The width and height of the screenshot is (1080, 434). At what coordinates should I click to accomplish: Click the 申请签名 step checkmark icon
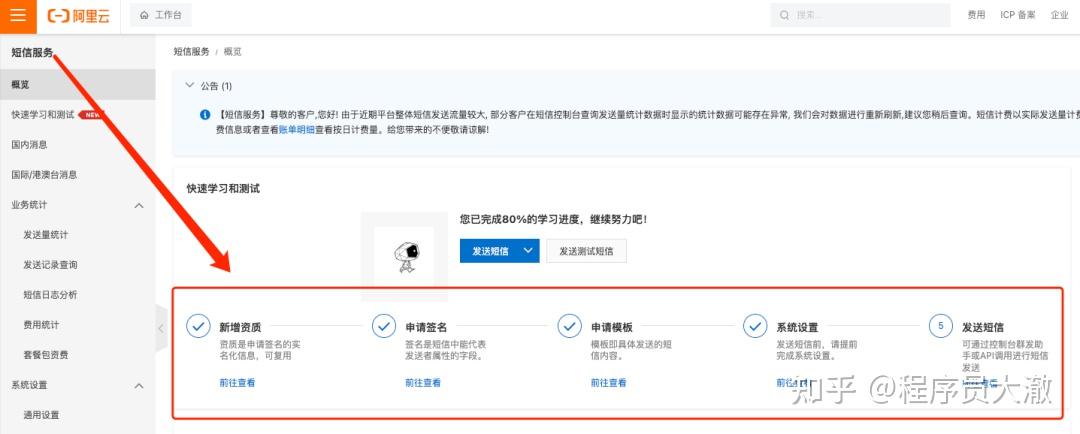384,326
